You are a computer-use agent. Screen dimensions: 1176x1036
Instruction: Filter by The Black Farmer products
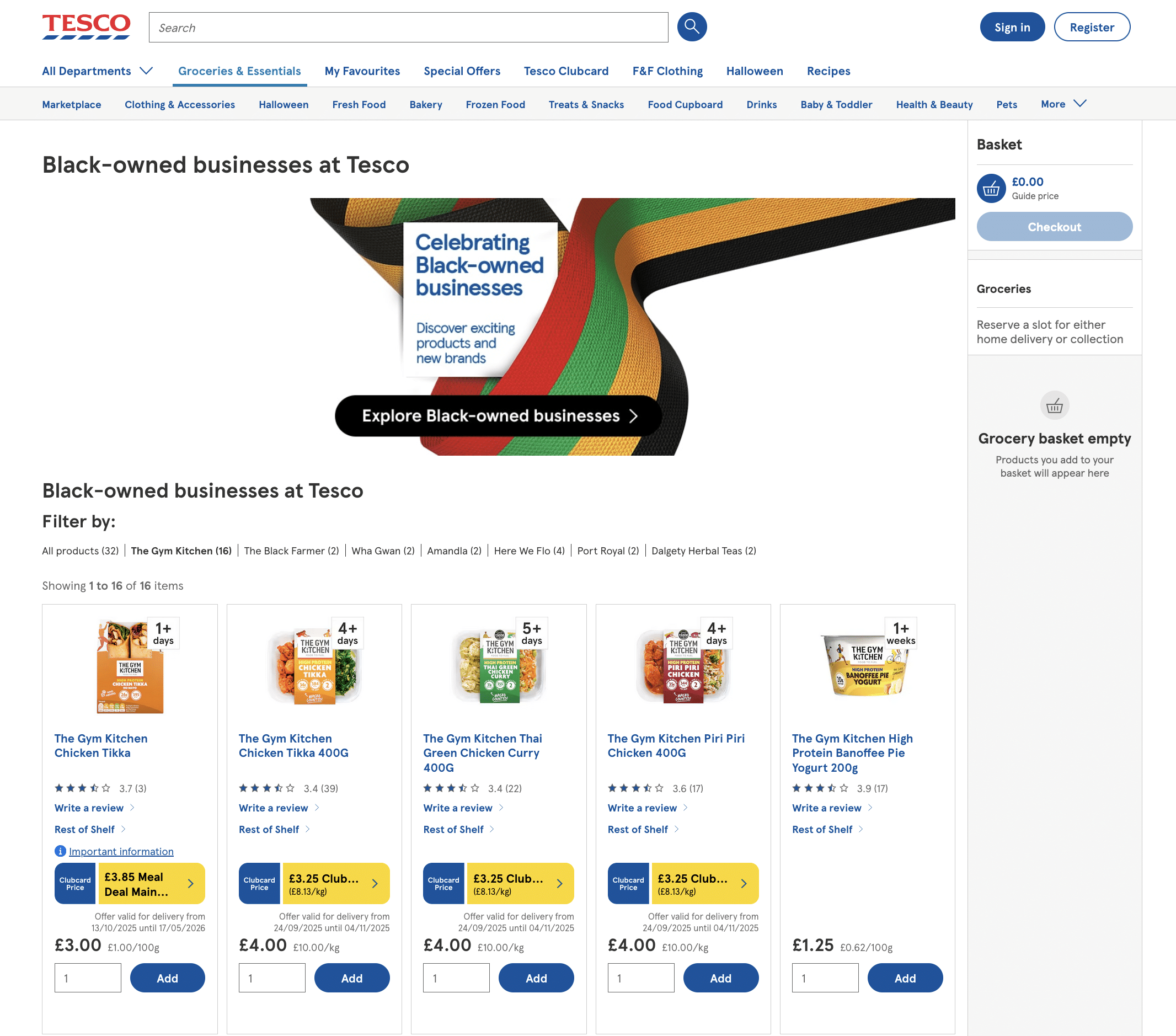point(291,551)
